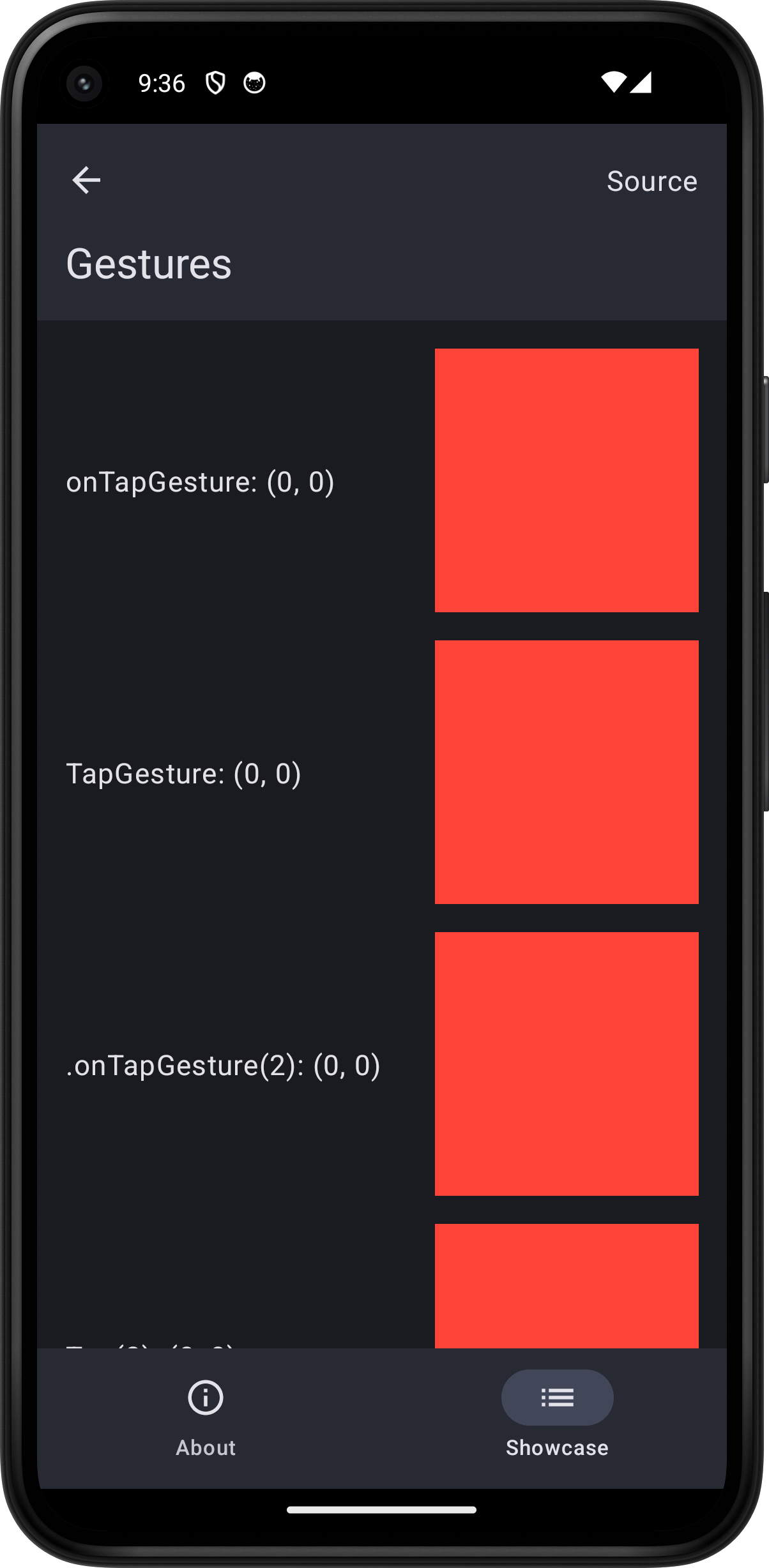This screenshot has width=769, height=1568.
Task: Click the Wi-Fi status bar icon
Action: [615, 83]
